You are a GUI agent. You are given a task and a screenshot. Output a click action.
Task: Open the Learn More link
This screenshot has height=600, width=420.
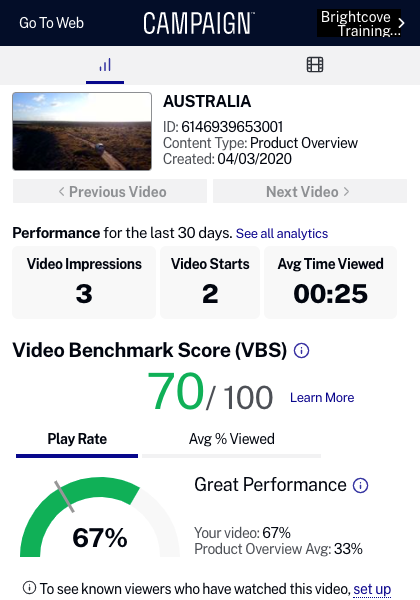pos(322,398)
